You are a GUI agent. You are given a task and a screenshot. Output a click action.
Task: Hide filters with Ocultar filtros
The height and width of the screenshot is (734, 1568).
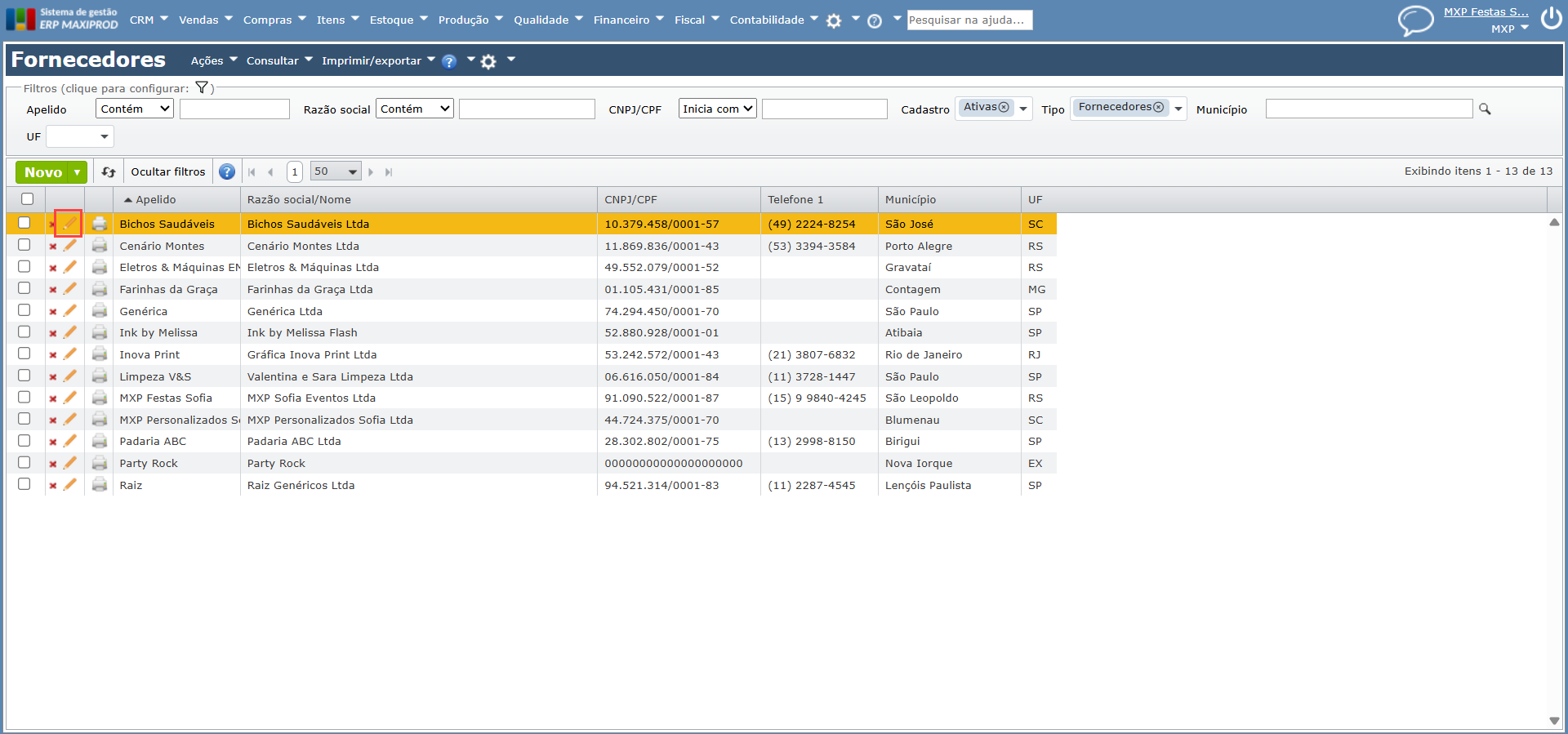tap(168, 172)
